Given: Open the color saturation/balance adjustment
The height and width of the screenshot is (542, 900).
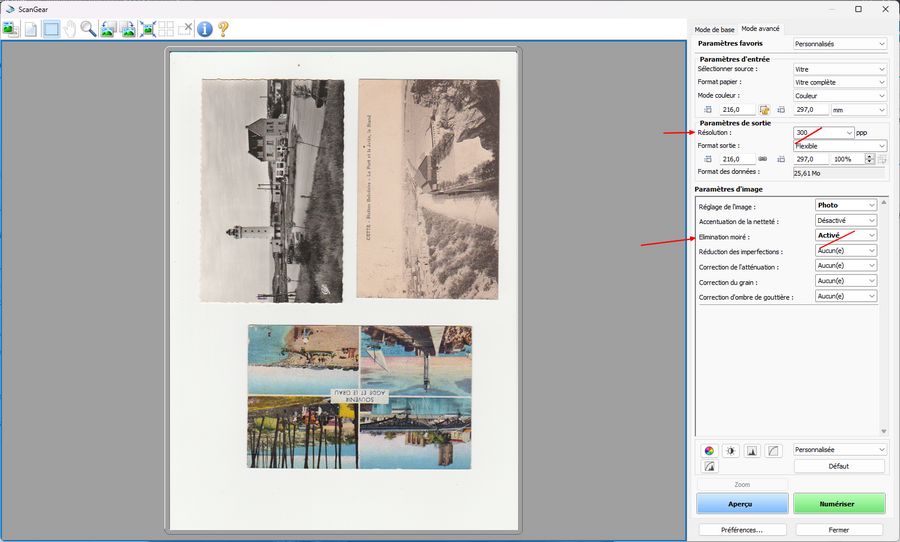Looking at the screenshot, I should click(710, 451).
